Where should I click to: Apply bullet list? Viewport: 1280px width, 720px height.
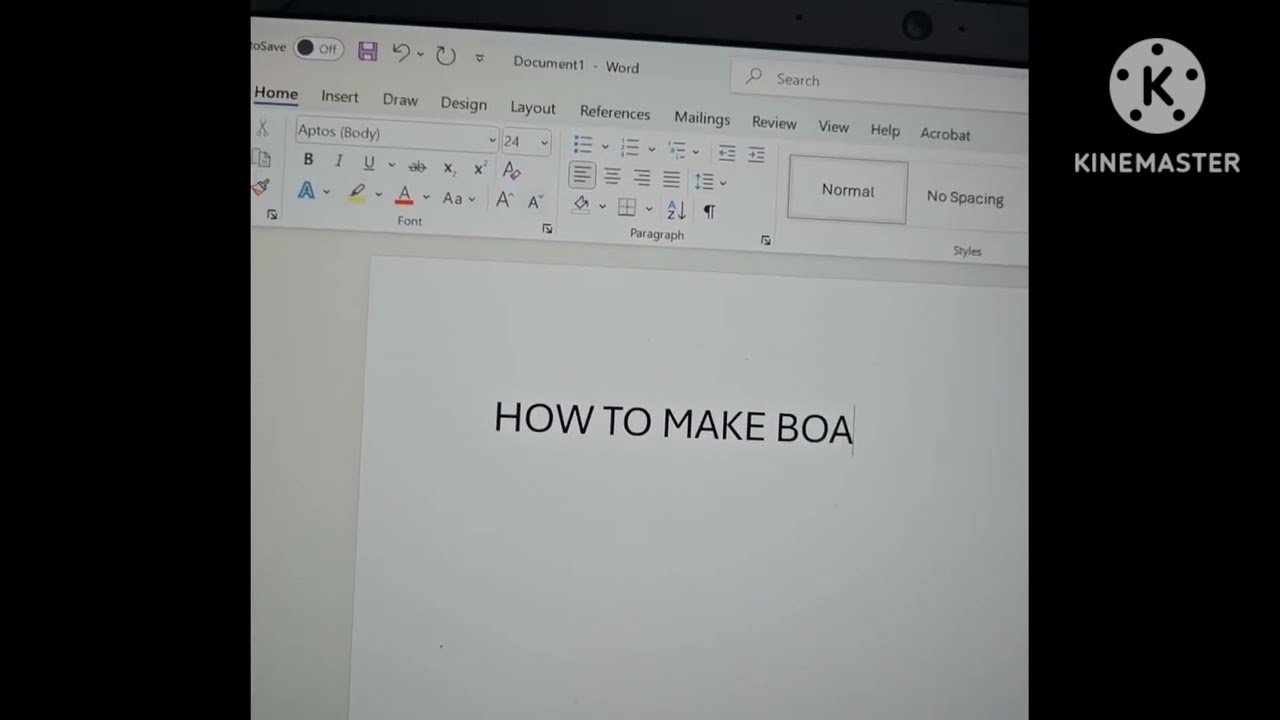tap(583, 145)
